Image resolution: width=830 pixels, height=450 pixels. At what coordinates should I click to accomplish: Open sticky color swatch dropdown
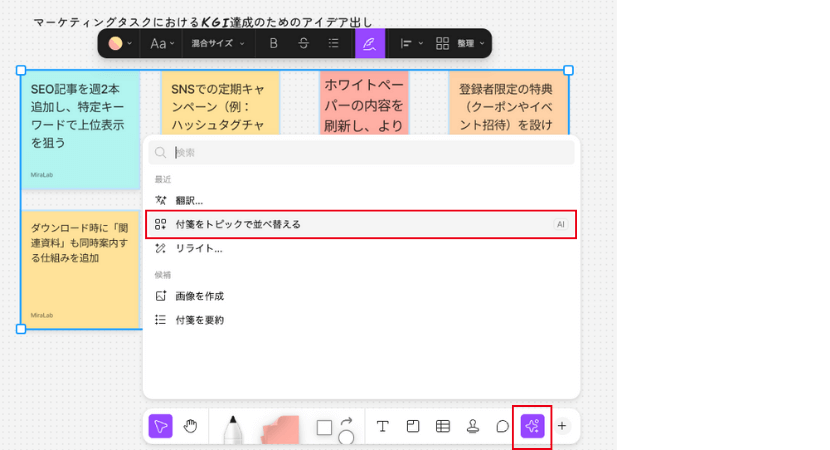click(120, 43)
